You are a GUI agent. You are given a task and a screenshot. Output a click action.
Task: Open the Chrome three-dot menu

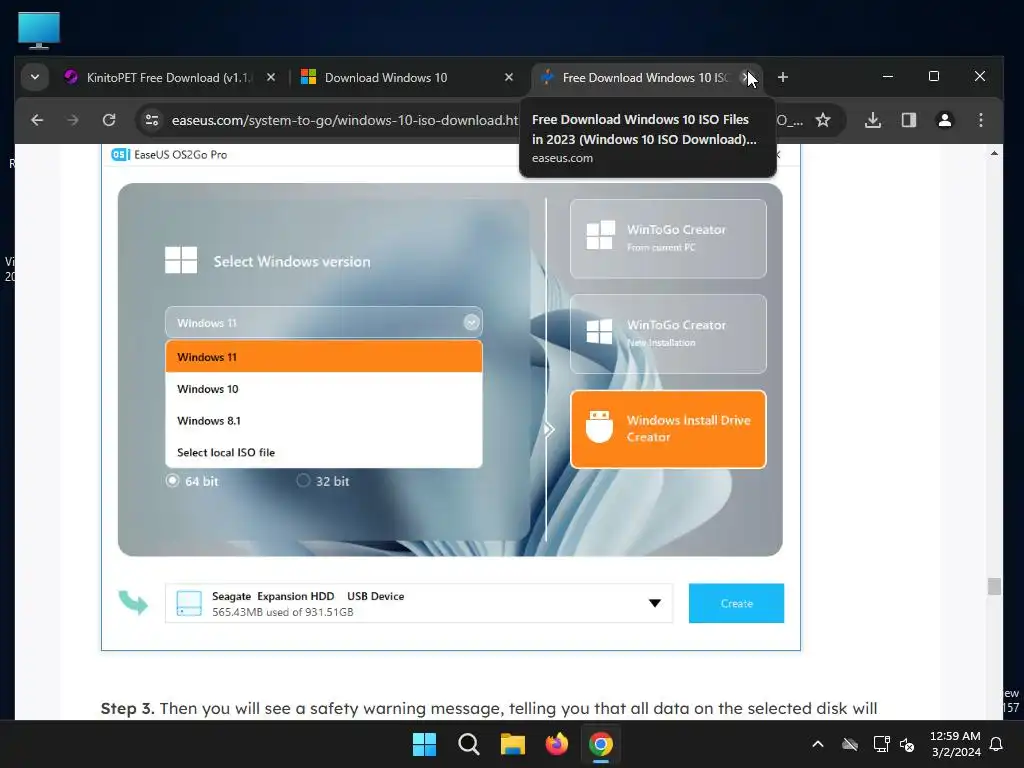(x=980, y=120)
